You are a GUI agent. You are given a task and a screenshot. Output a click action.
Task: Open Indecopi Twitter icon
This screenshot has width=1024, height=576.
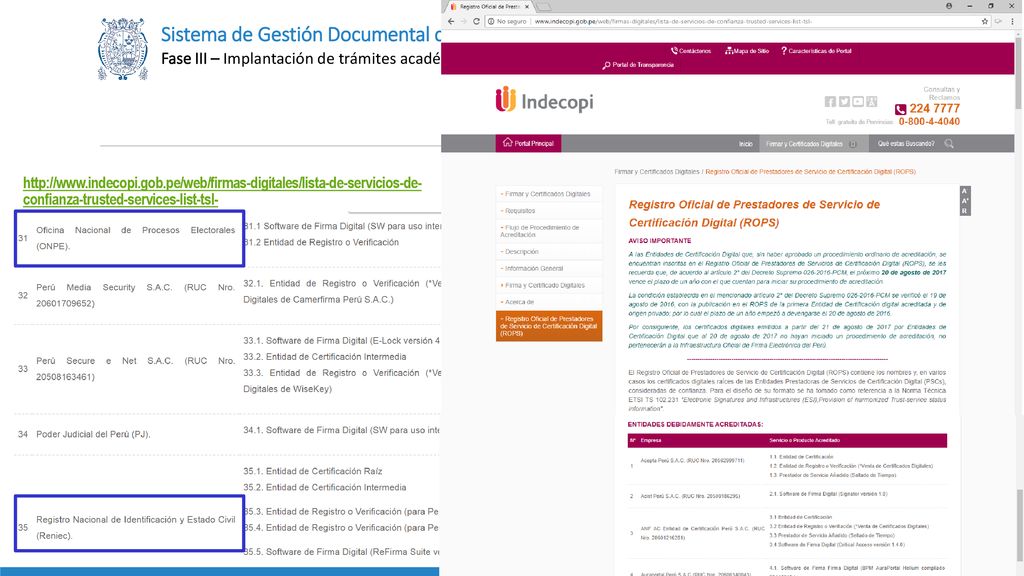pyautogui.click(x=844, y=101)
